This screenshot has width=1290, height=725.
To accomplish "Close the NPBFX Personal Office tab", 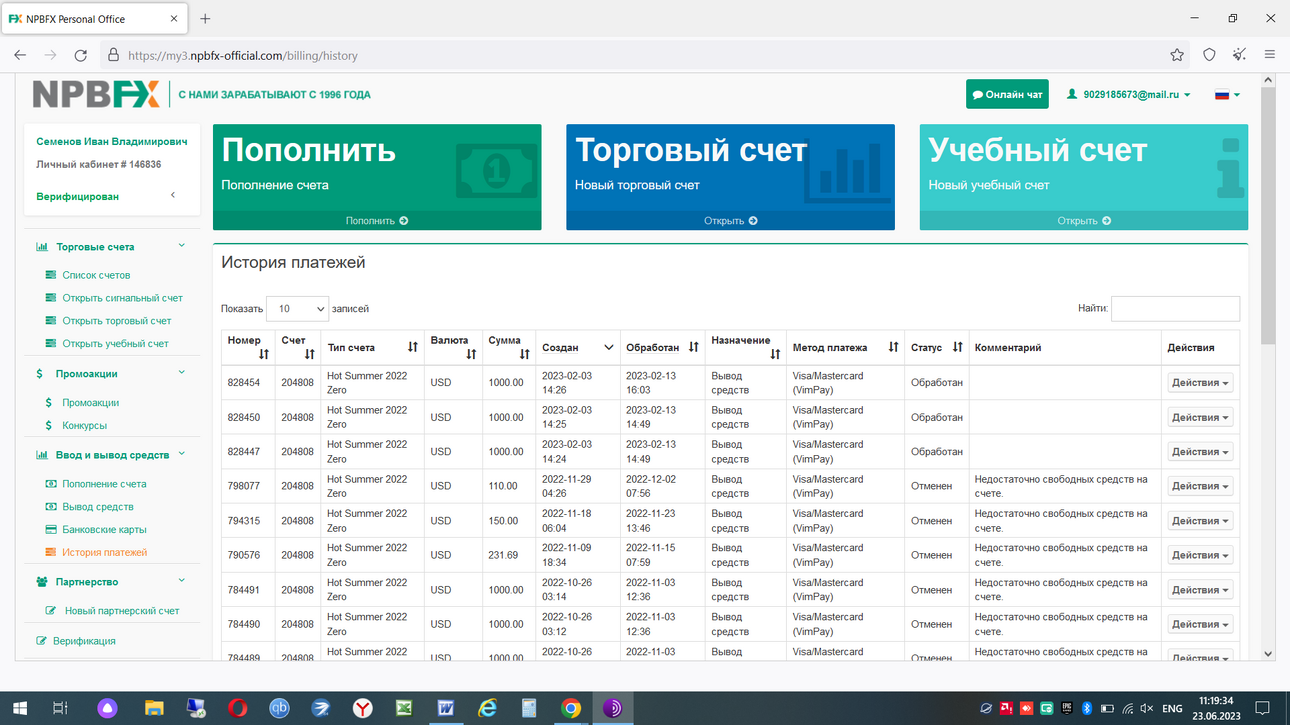I will click(174, 19).
